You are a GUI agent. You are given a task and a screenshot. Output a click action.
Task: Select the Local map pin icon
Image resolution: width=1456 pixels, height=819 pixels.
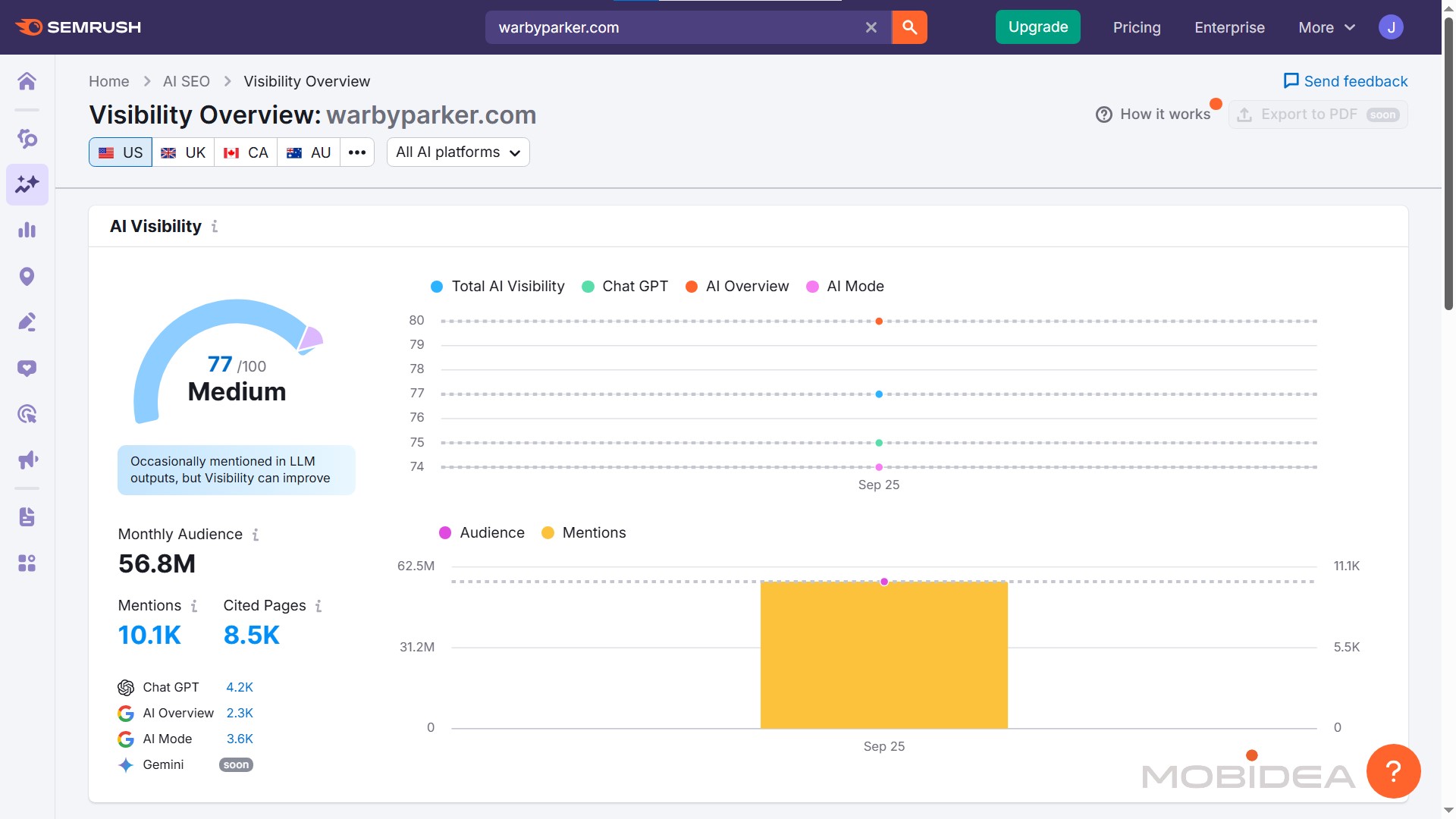(27, 277)
